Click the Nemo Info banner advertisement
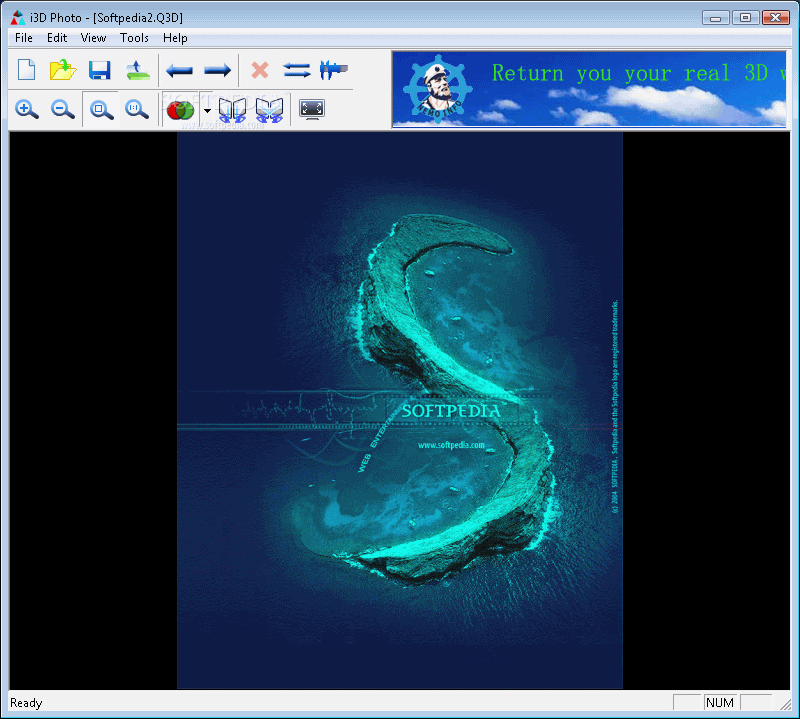This screenshot has width=800, height=719. 589,89
